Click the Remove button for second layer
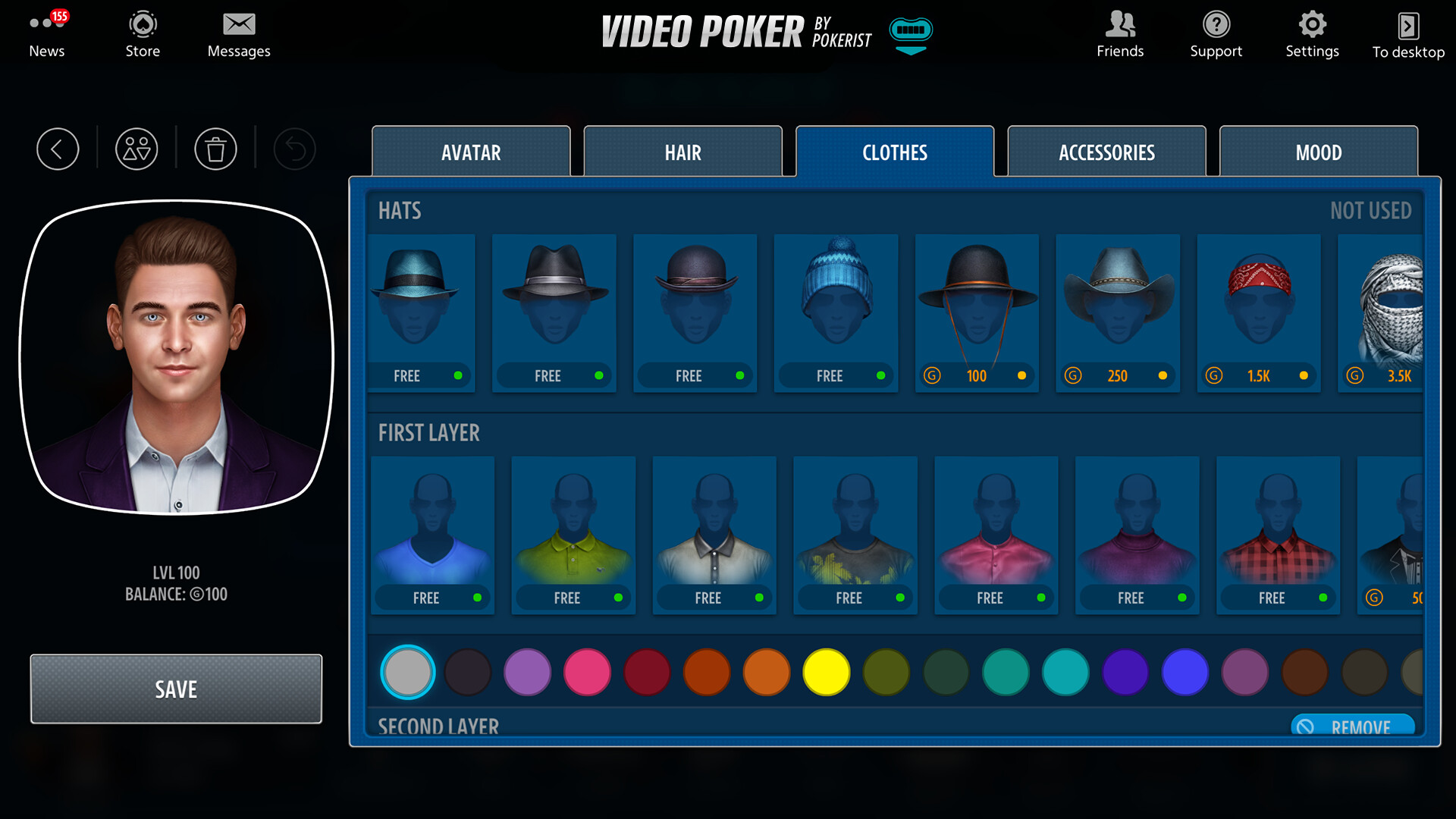Image resolution: width=1456 pixels, height=819 pixels. [1352, 726]
